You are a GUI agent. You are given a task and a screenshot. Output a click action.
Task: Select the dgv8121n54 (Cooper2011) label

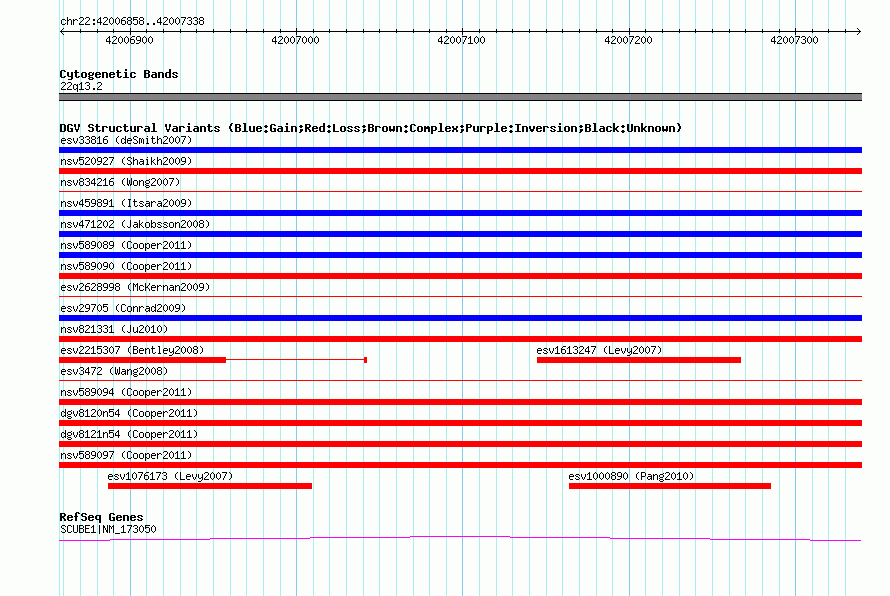(x=129, y=434)
